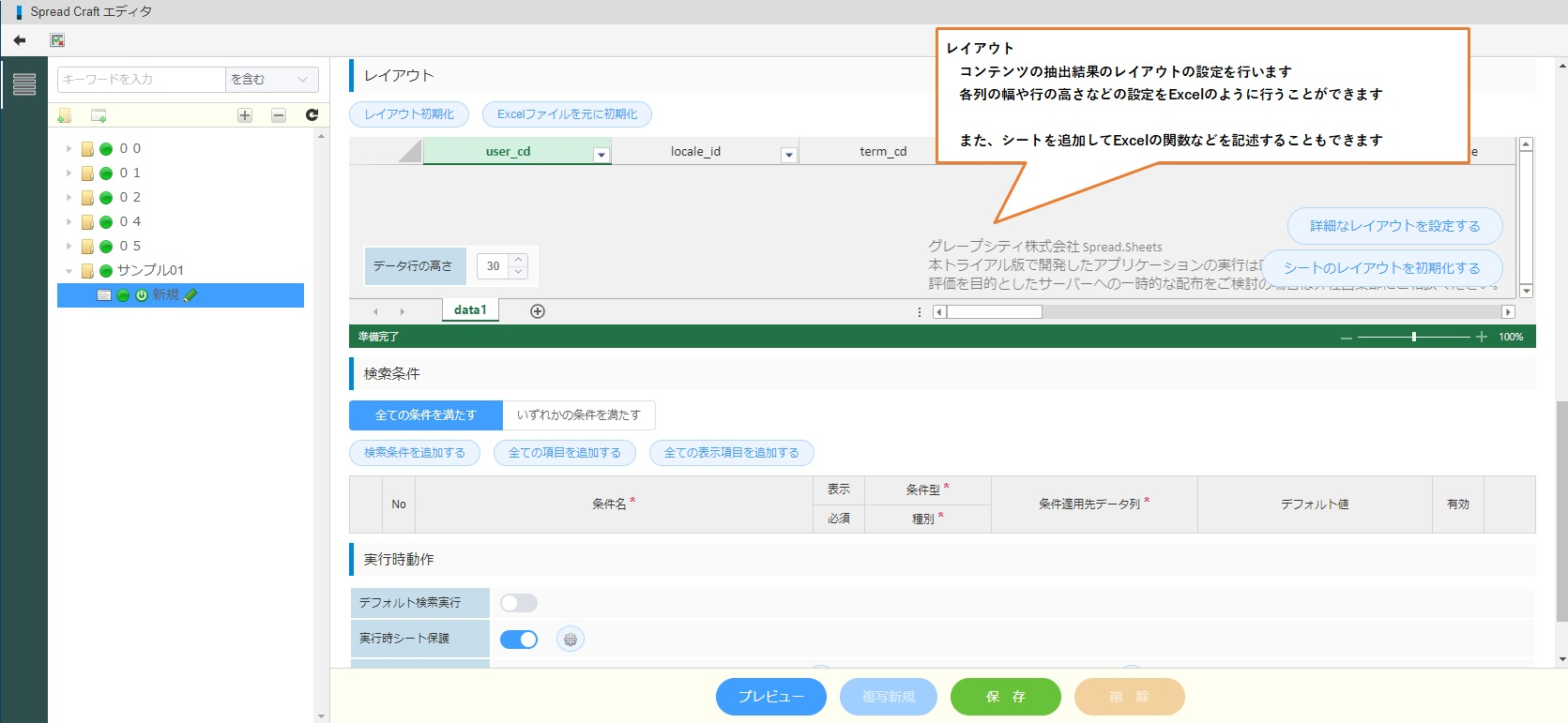Click the add new folder icon
Viewport: 1568px width, 723px height.
pyautogui.click(x=65, y=115)
